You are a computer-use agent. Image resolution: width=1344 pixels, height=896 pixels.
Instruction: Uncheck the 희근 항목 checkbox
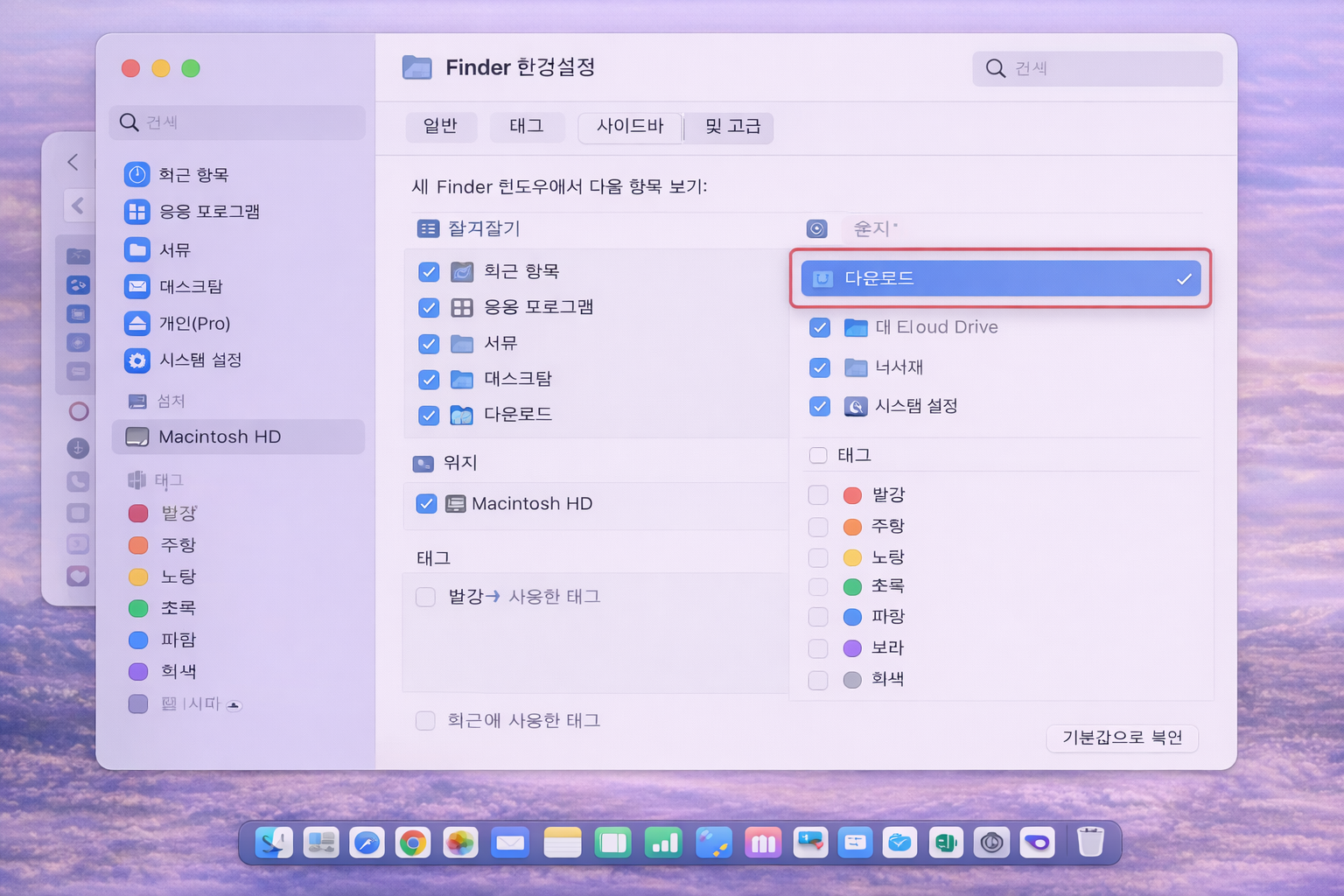click(429, 272)
